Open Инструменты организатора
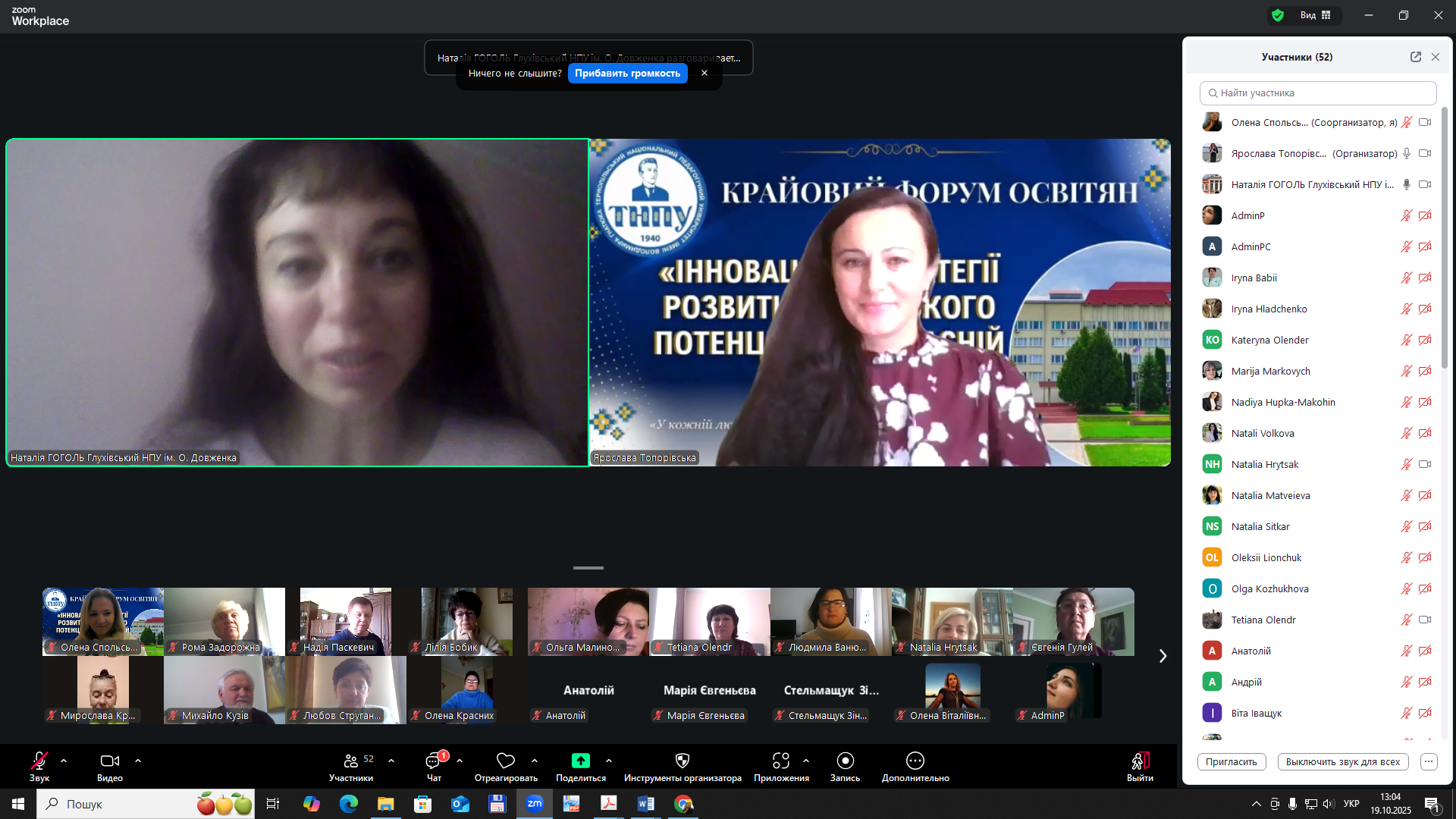This screenshot has width=1456, height=819. (x=682, y=762)
